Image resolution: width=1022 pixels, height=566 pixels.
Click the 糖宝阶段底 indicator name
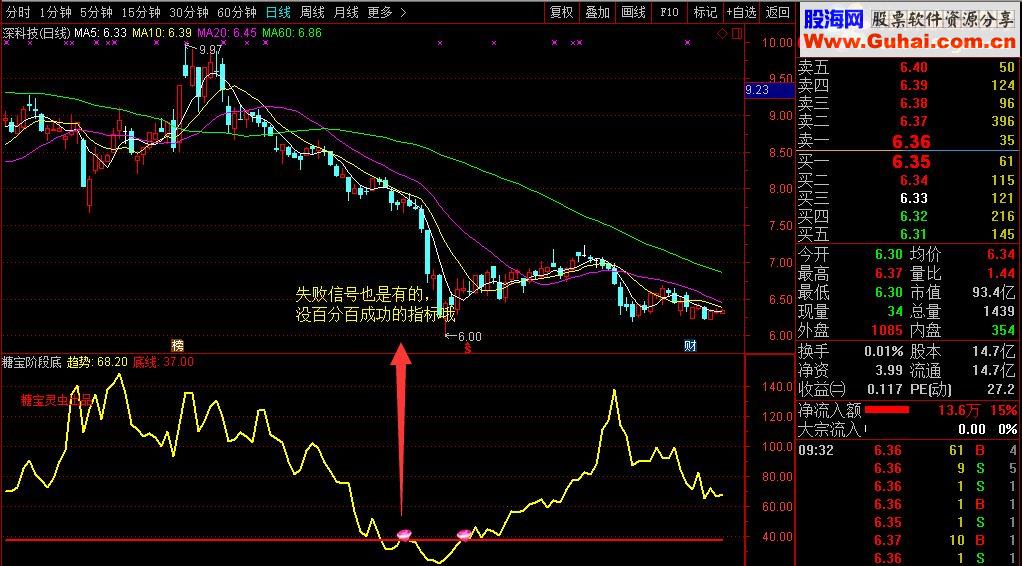click(32, 362)
